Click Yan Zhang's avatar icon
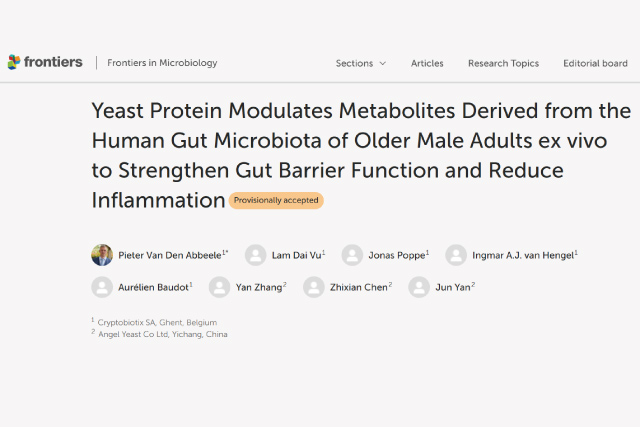640x427 pixels. tap(220, 288)
